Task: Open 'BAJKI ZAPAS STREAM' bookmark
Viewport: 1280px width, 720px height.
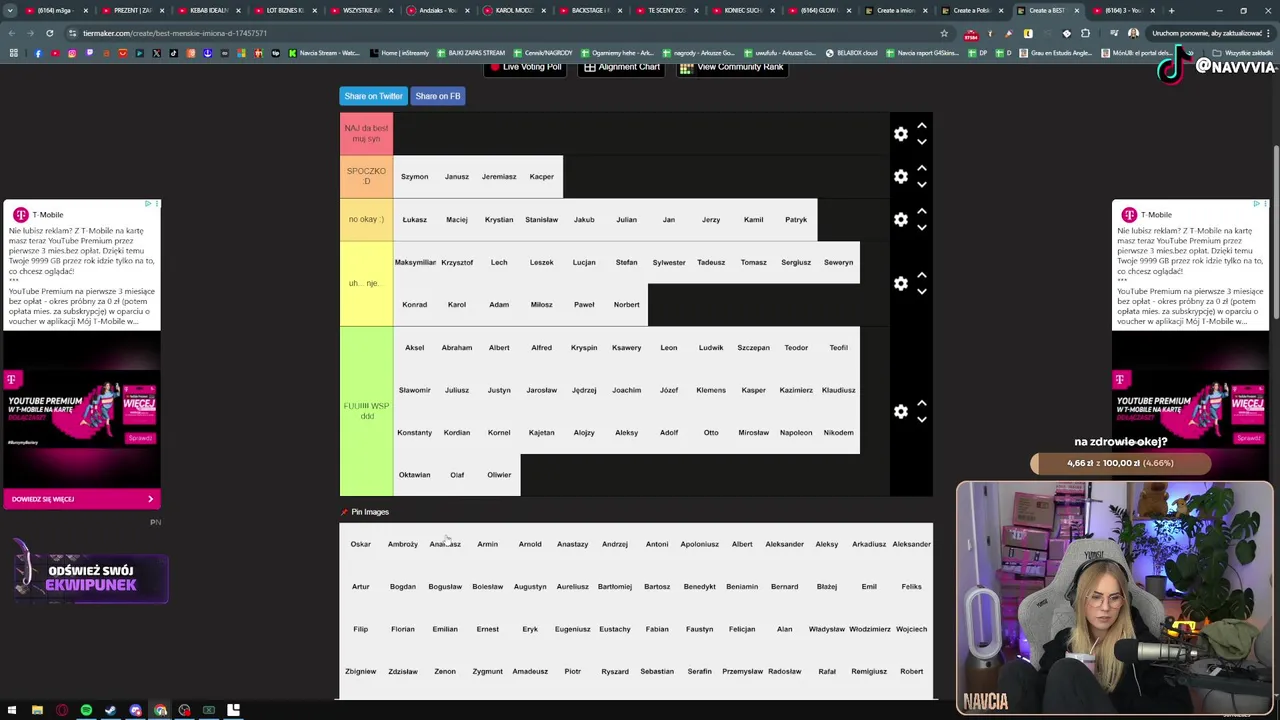Action: (x=469, y=53)
